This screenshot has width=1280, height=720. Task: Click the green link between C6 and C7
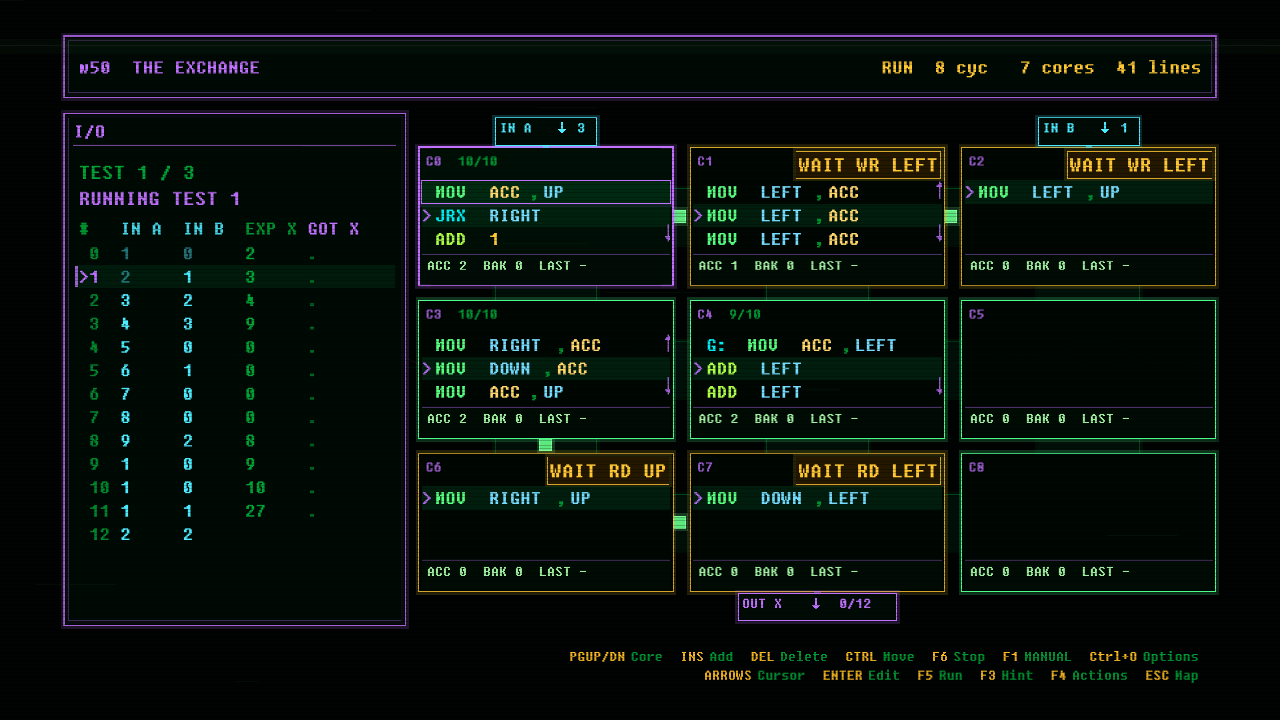pos(680,522)
